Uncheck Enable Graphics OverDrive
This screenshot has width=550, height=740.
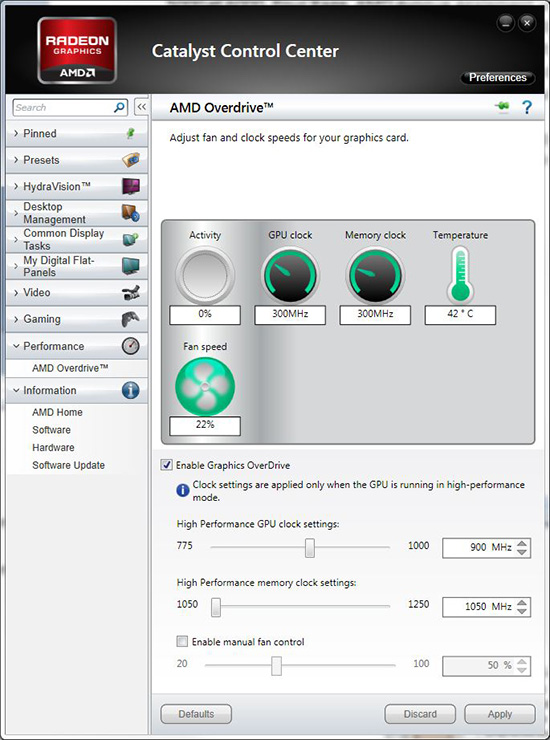[167, 465]
